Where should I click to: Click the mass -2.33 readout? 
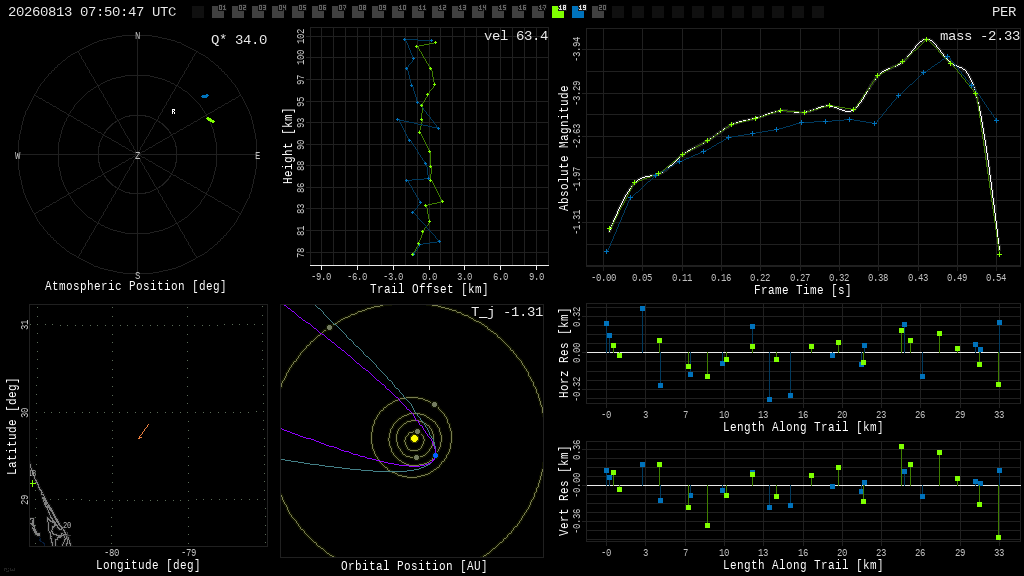980,36
